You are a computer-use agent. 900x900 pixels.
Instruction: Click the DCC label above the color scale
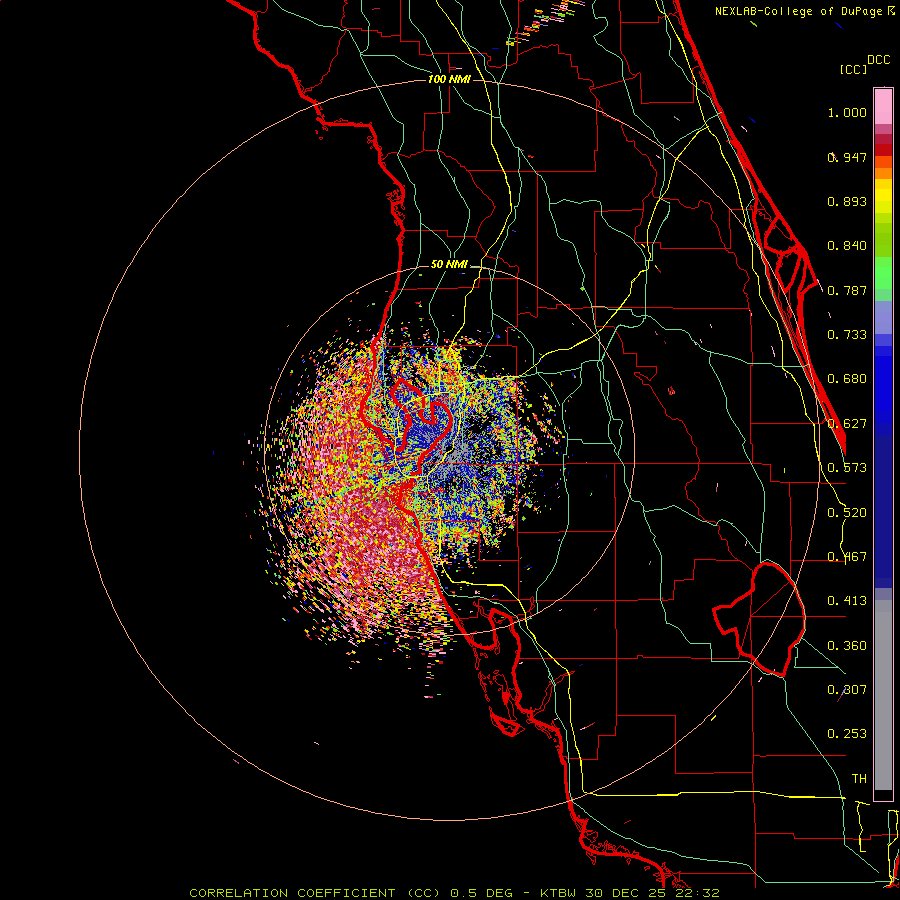pos(879,60)
